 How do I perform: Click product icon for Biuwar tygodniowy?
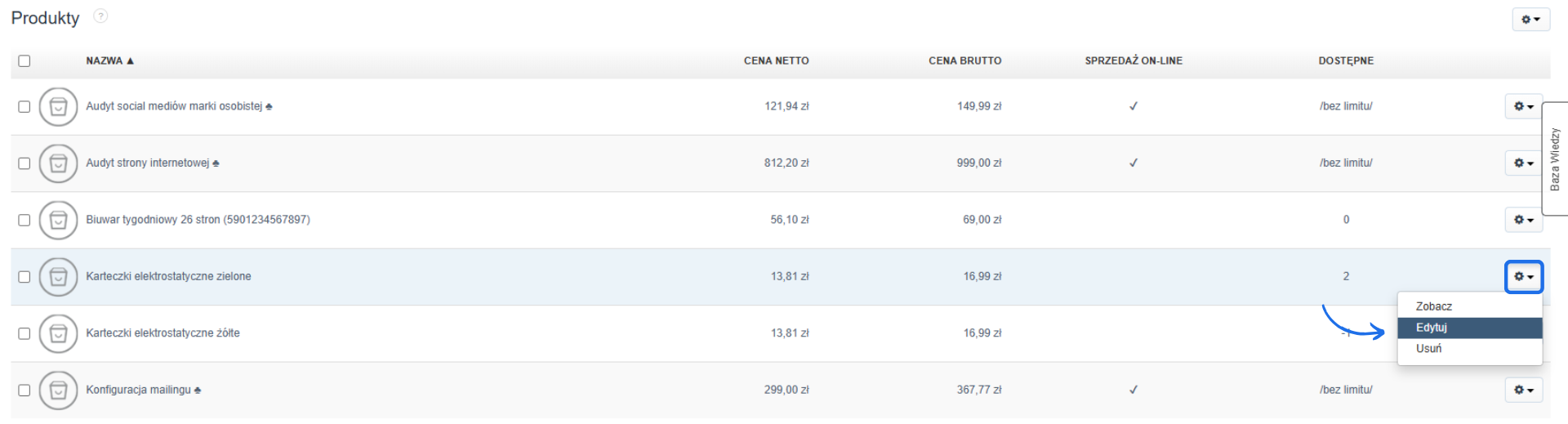click(58, 220)
